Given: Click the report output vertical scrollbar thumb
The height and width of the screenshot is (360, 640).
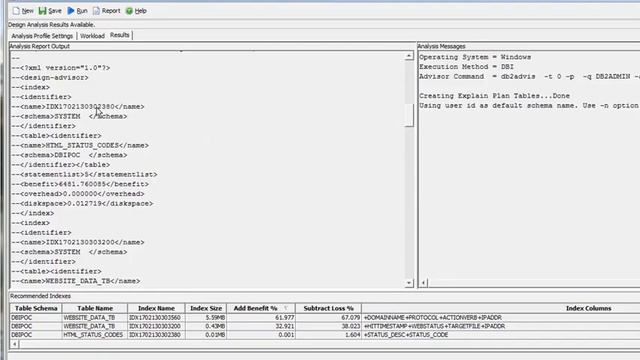Looking at the screenshot, I should tap(409, 115).
